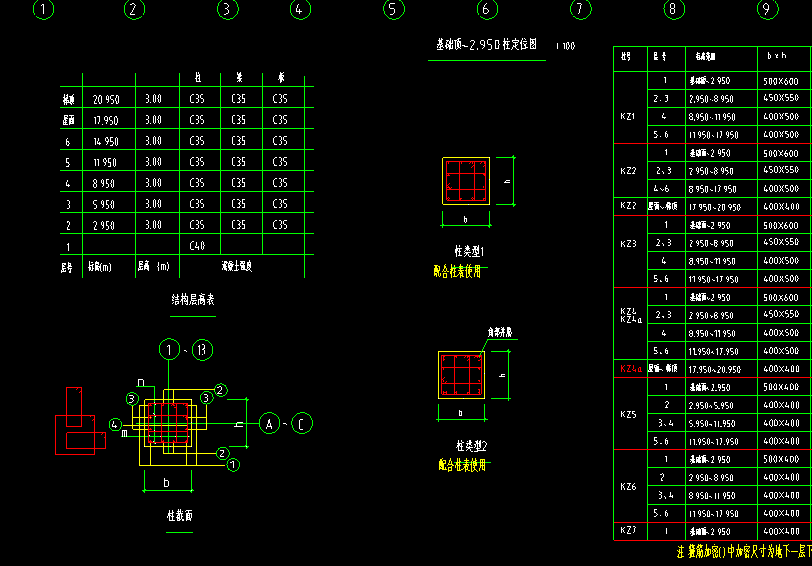Image resolution: width=812 pixels, height=566 pixels.
Task: Click the 柱类型1 label
Action: (469, 252)
